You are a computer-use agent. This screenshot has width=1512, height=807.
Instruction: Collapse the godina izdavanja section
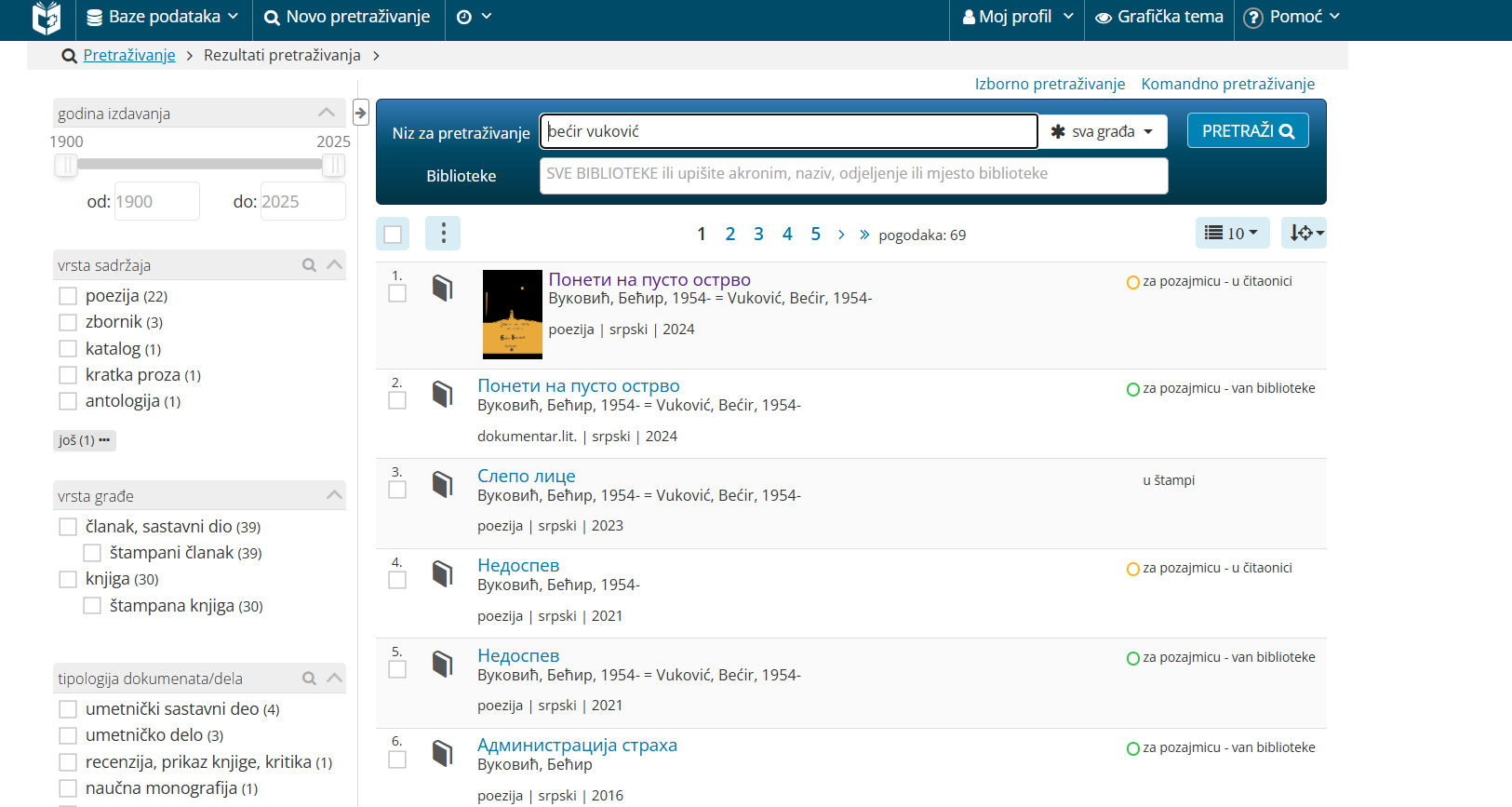click(x=326, y=113)
